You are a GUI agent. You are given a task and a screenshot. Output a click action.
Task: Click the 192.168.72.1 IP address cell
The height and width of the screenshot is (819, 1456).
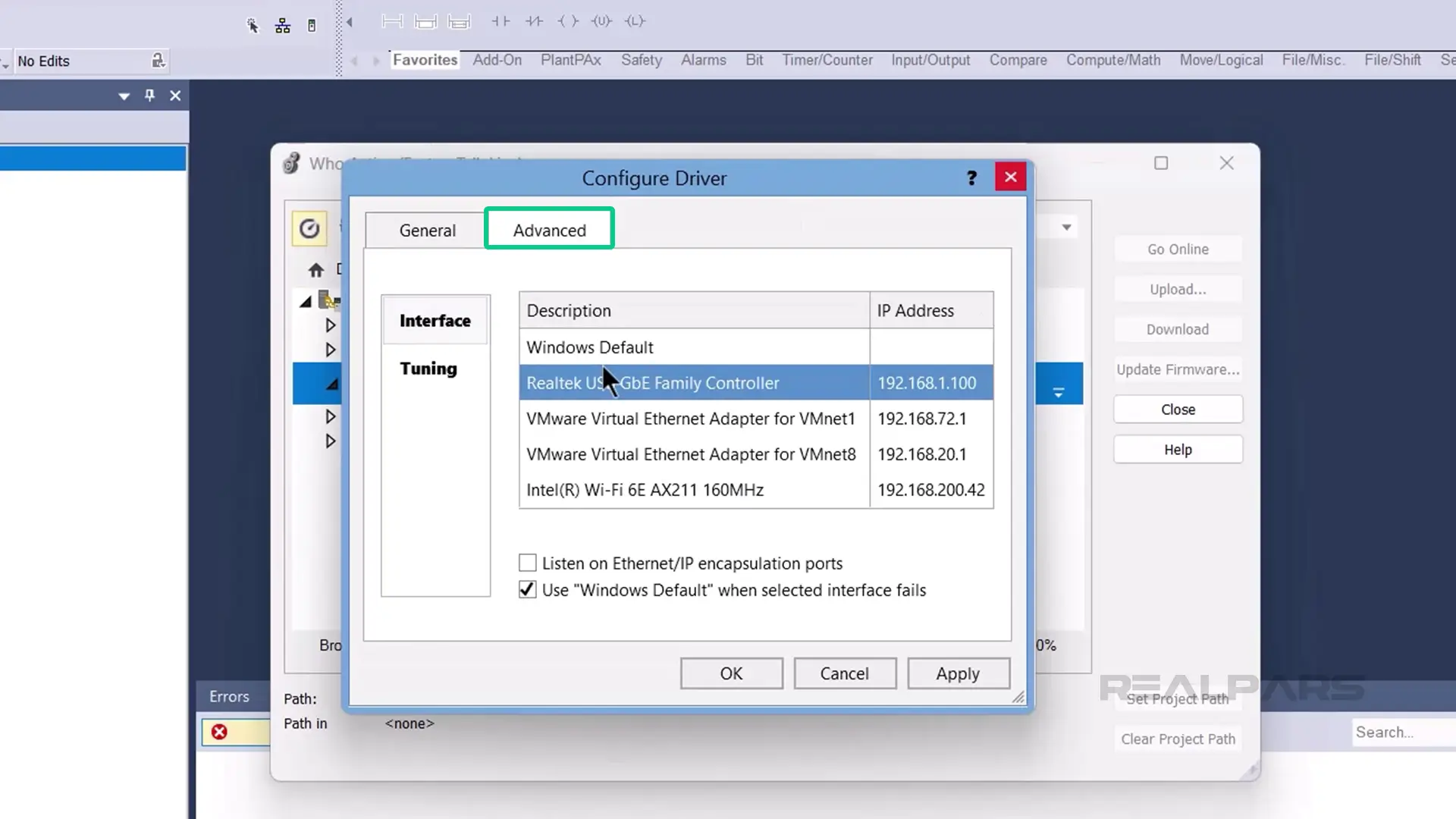pyautogui.click(x=931, y=419)
